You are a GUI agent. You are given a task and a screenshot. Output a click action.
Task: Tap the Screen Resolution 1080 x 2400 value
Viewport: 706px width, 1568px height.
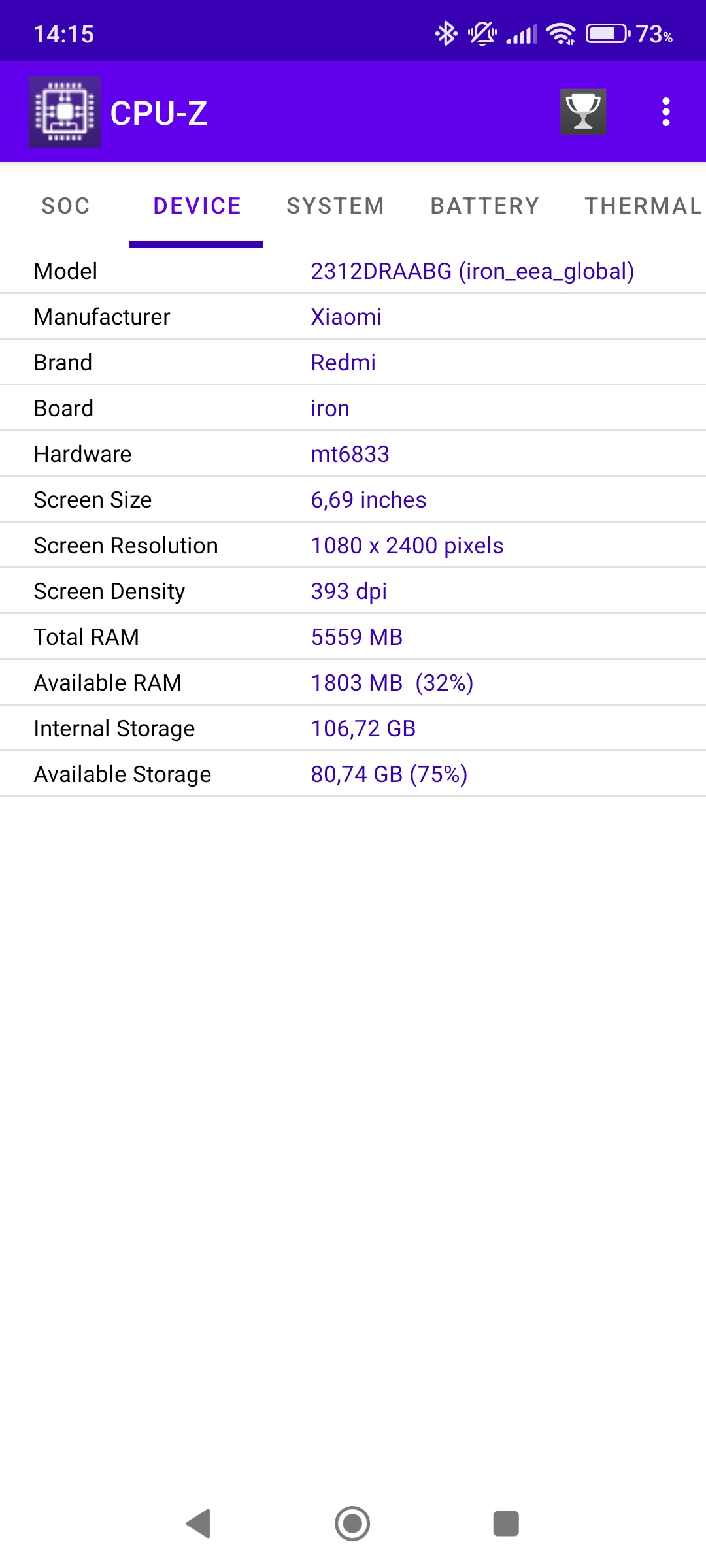tap(407, 546)
